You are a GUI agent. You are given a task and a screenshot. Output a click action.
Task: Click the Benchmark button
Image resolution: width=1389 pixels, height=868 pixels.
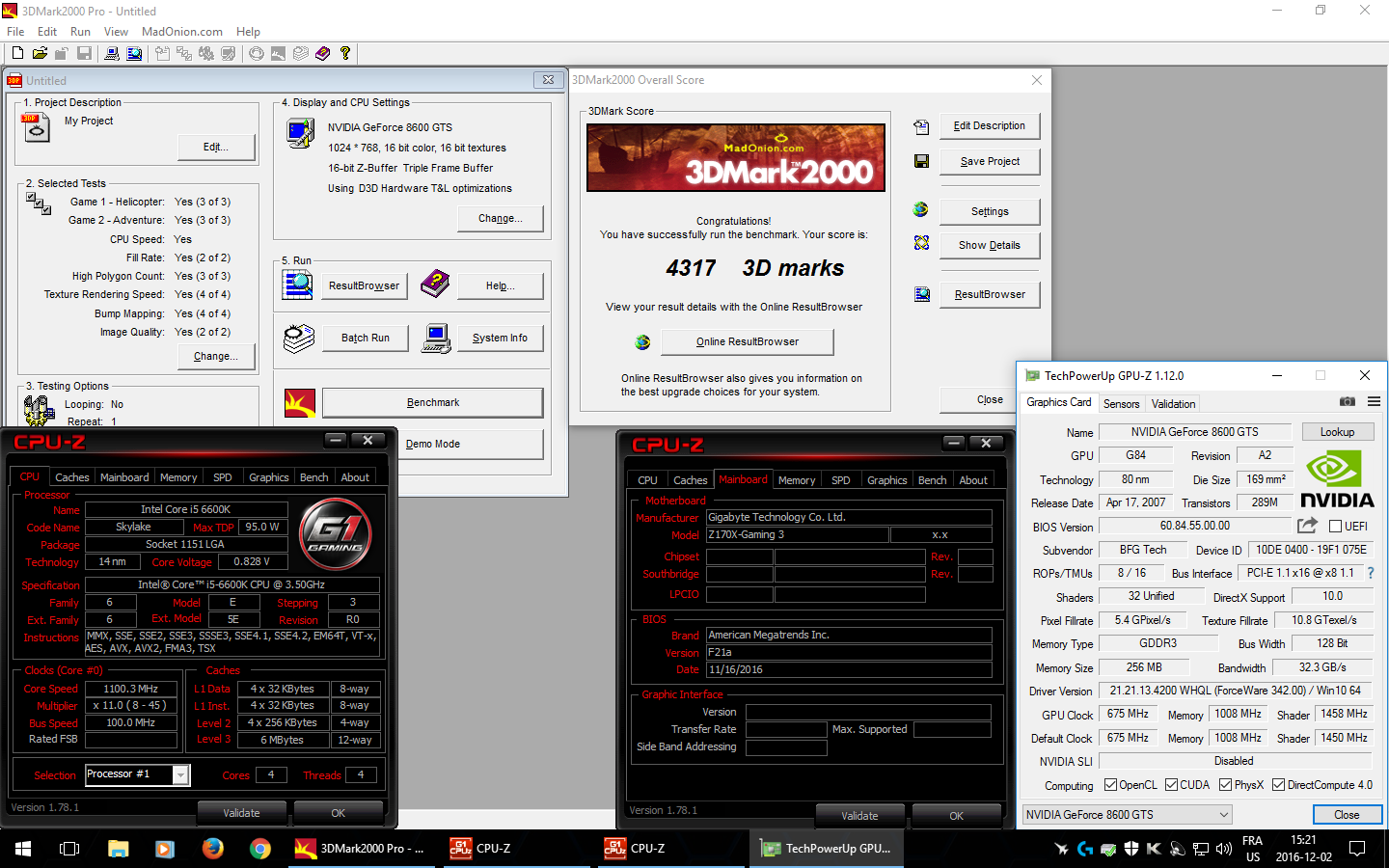[432, 402]
